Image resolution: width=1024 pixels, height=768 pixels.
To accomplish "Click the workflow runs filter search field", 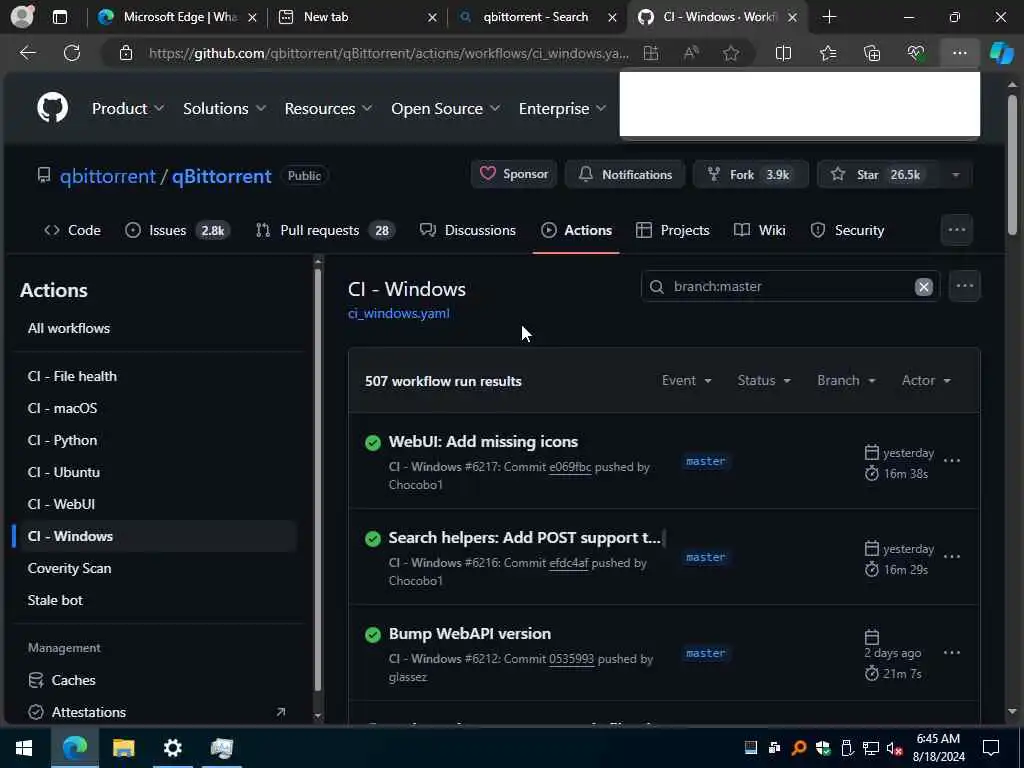I will (790, 287).
